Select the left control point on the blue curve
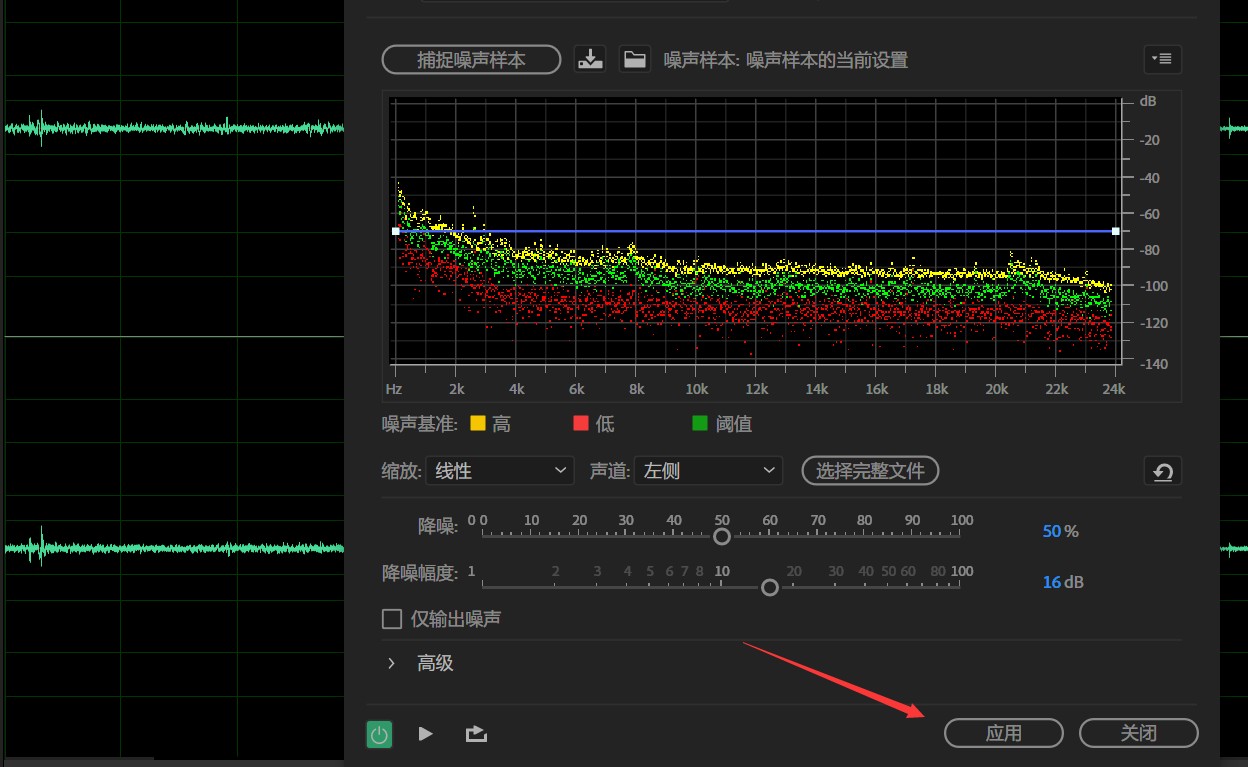This screenshot has width=1248, height=767. [x=396, y=231]
